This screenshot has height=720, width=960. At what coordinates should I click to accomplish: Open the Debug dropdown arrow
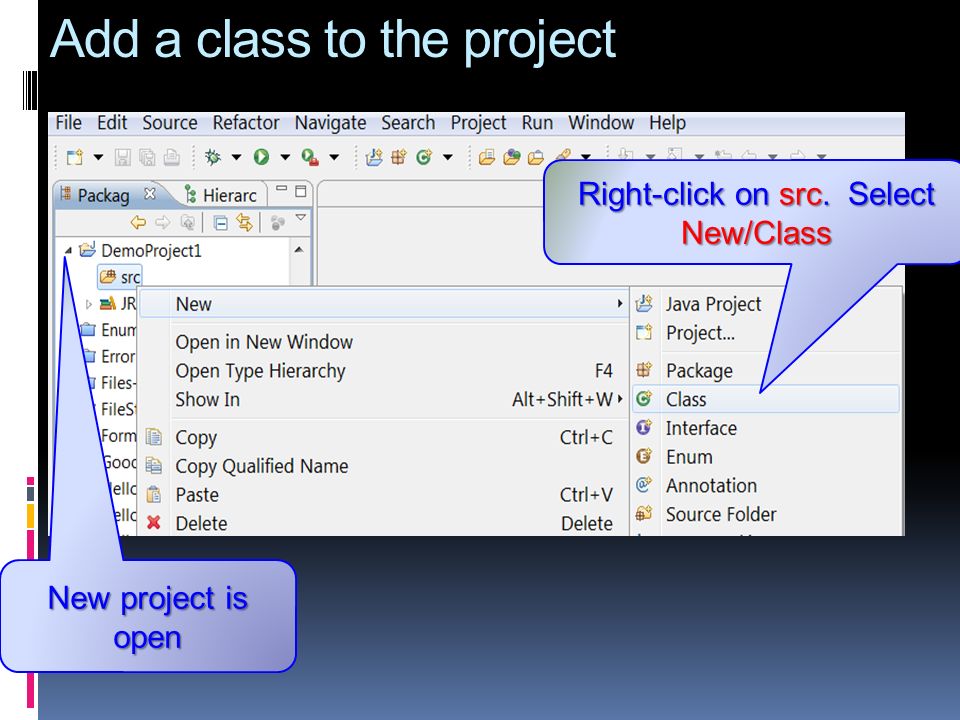pyautogui.click(x=236, y=157)
